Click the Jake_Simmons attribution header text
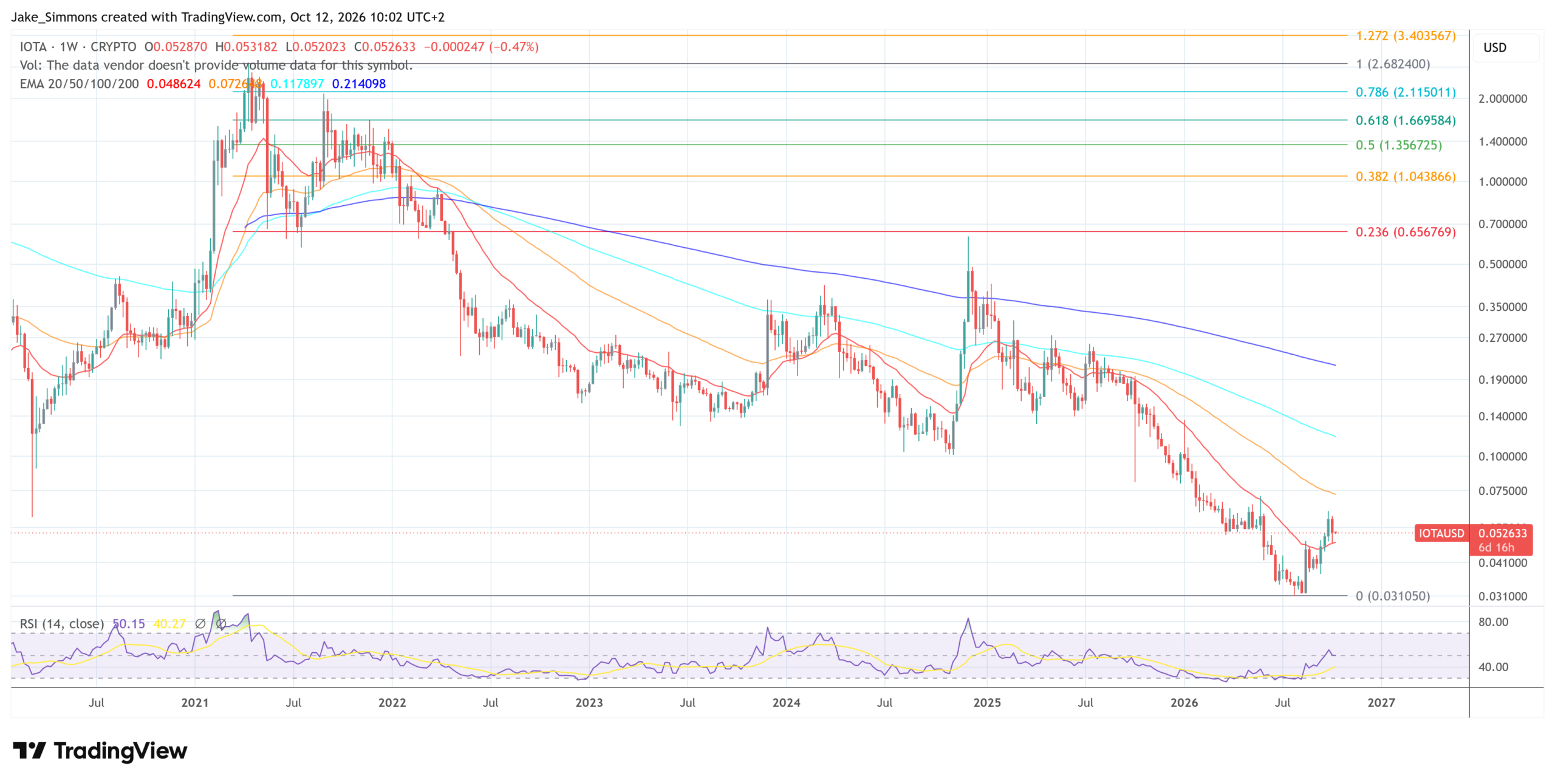The height and width of the screenshot is (784, 1555). tap(228, 17)
